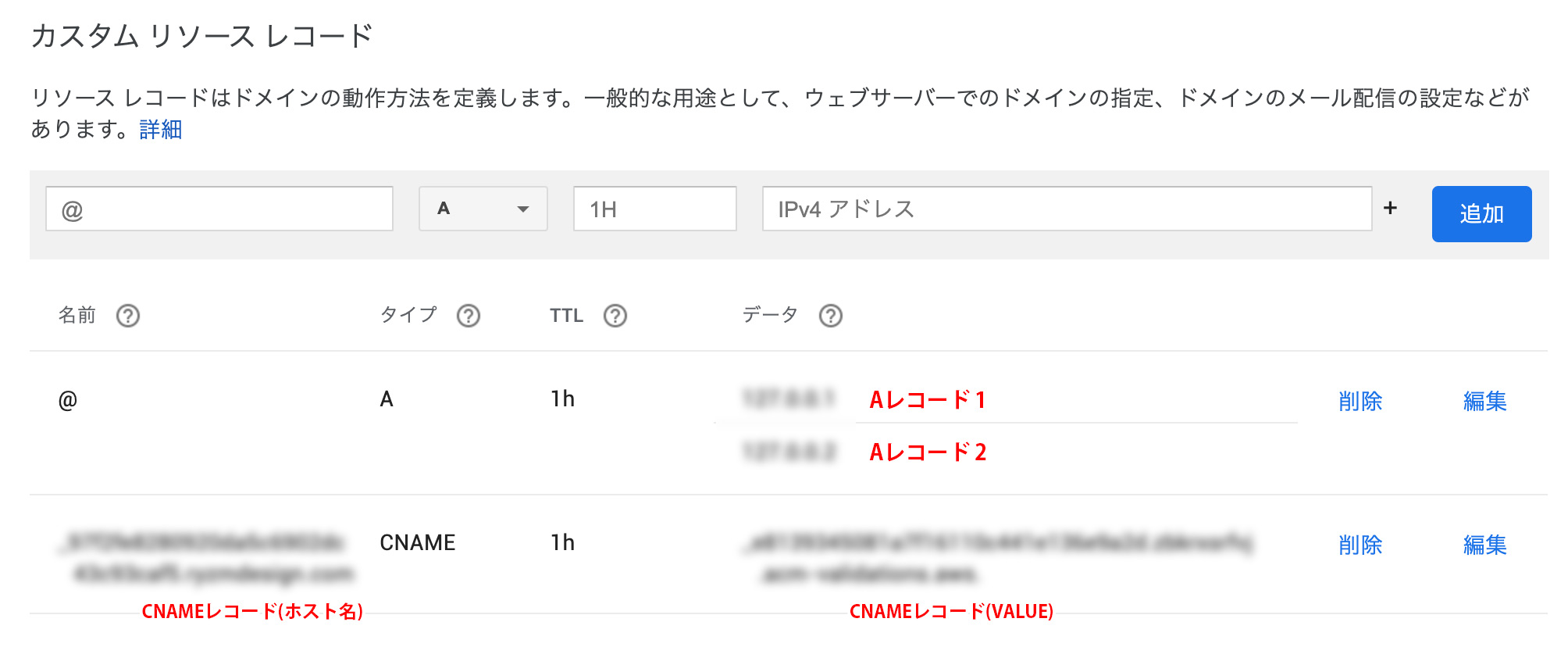Select the CNAME type cell in second row
Viewport: 1568px width, 647px height.
pyautogui.click(x=418, y=542)
